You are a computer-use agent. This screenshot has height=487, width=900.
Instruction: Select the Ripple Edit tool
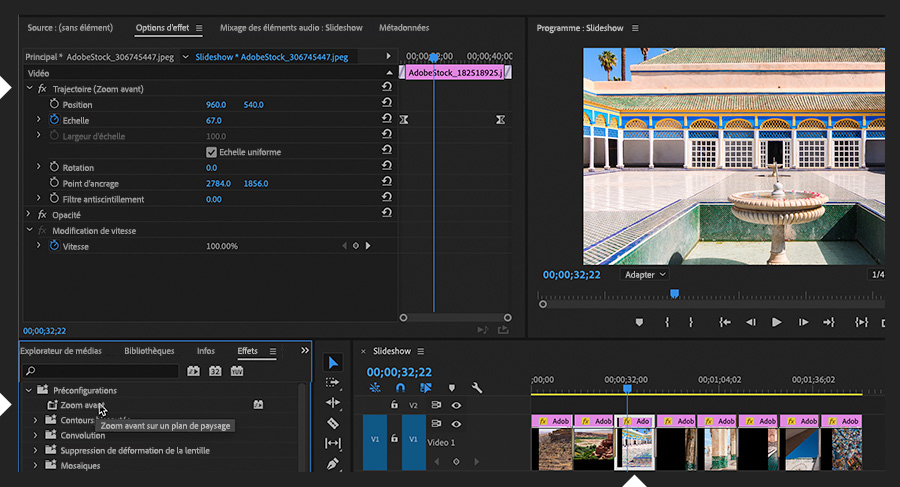[x=333, y=402]
